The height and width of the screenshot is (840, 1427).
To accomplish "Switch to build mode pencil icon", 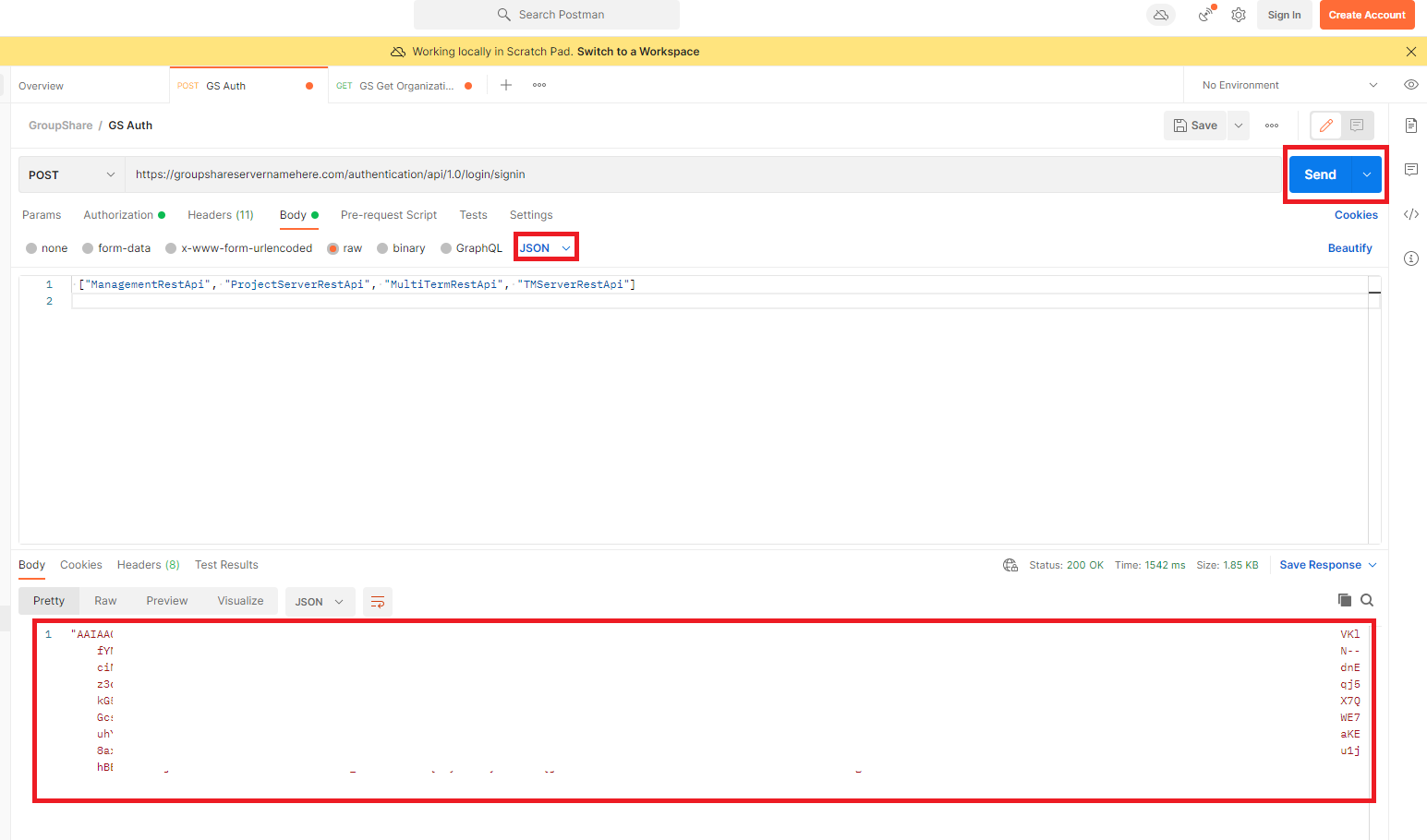I will (x=1326, y=126).
